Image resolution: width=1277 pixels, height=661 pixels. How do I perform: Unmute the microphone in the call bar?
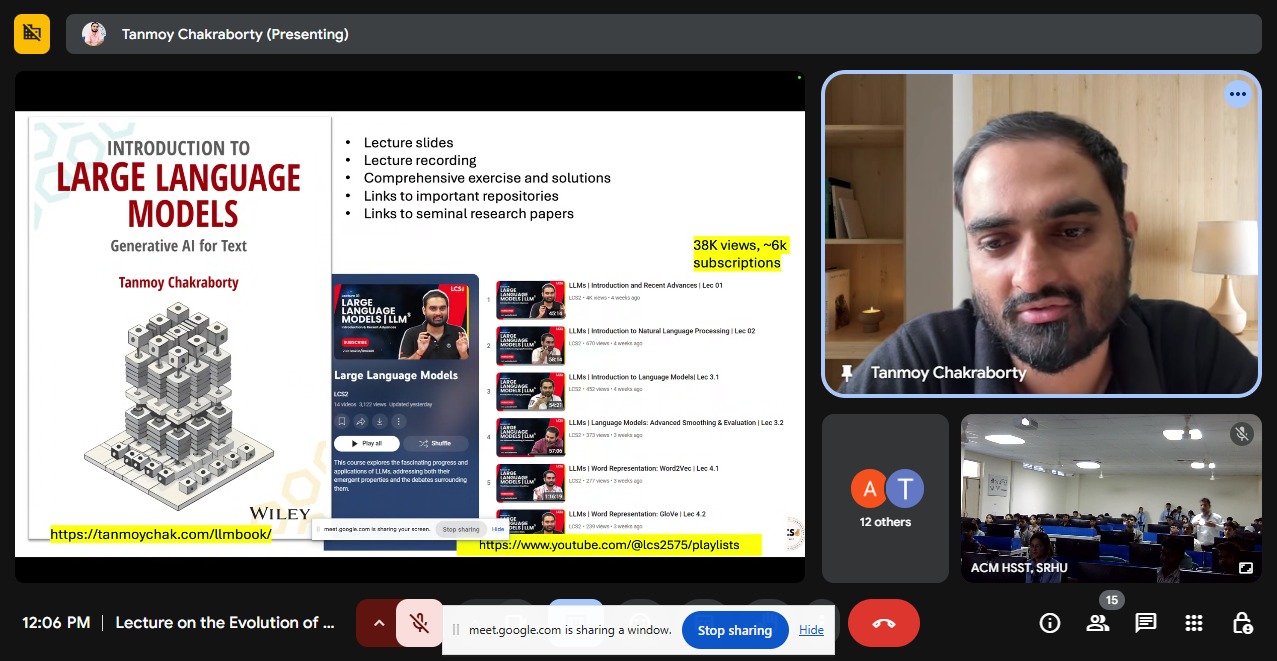pyautogui.click(x=420, y=623)
